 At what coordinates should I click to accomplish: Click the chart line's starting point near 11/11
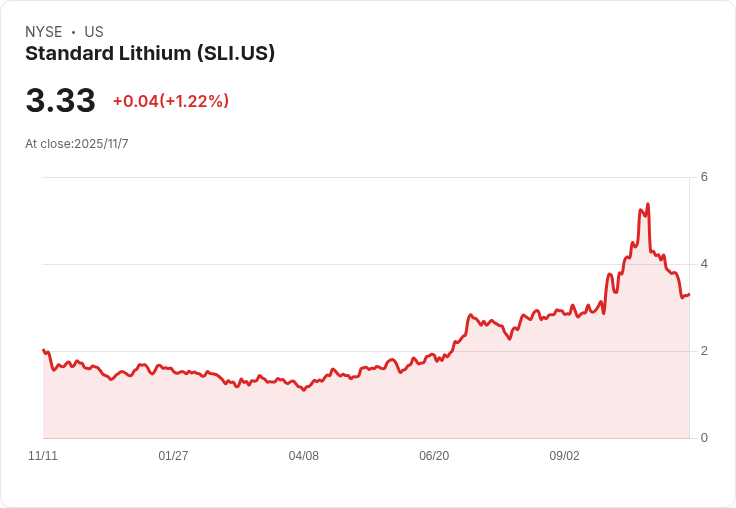pyautogui.click(x=44, y=350)
